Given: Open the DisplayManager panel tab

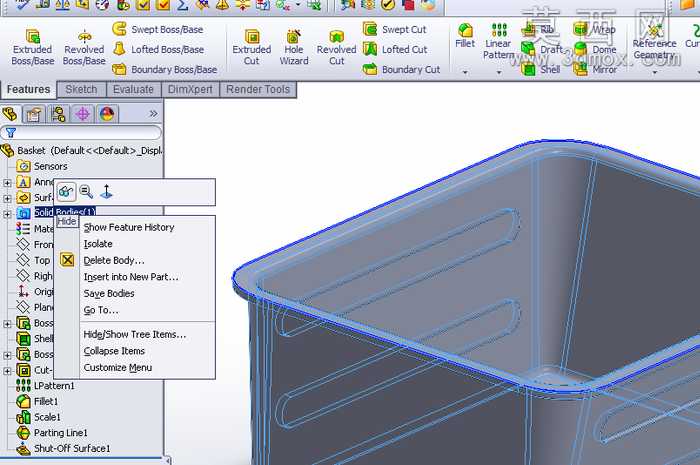Looking at the screenshot, I should click(x=107, y=115).
